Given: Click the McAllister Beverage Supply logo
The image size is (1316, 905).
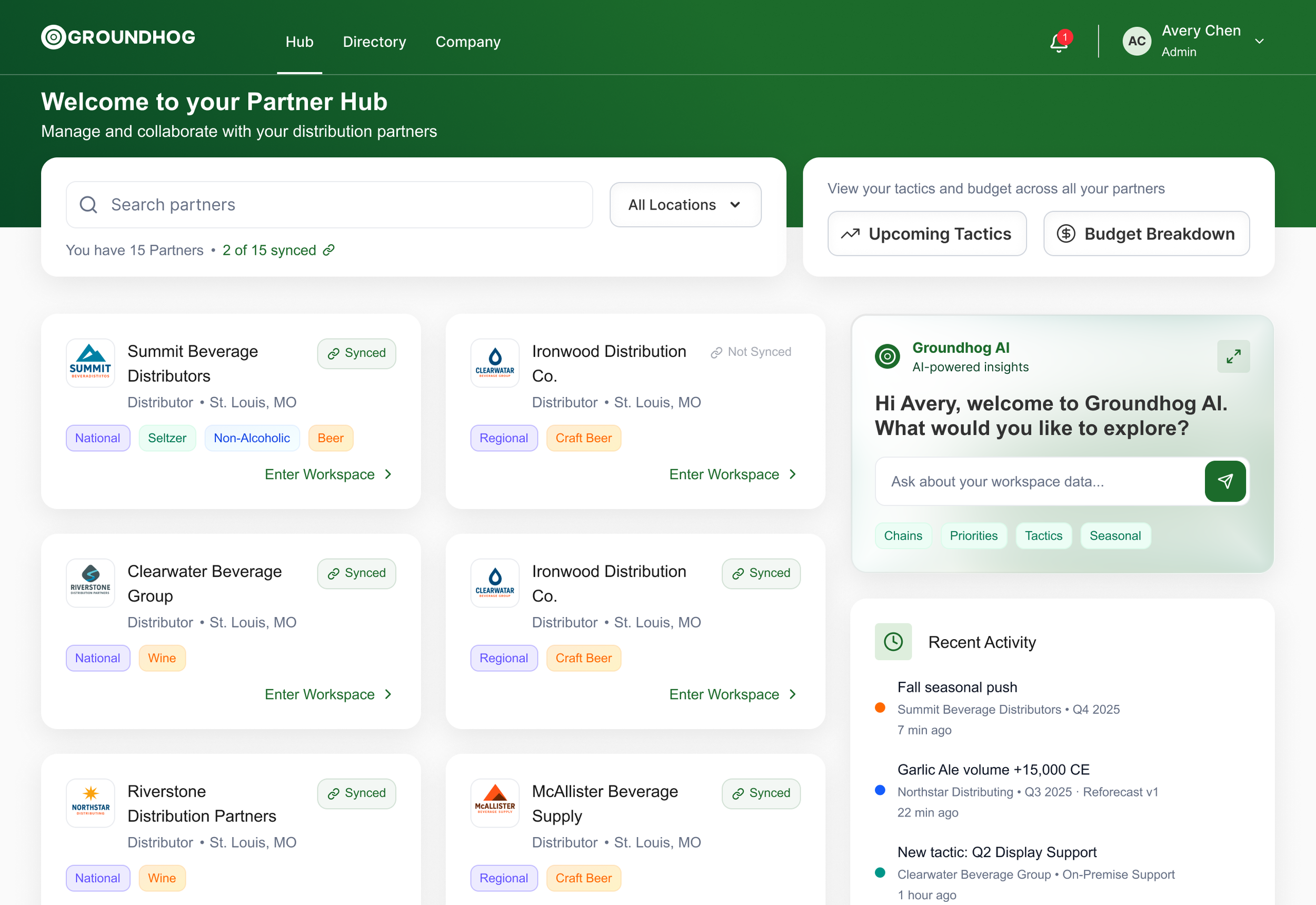Looking at the screenshot, I should [495, 802].
